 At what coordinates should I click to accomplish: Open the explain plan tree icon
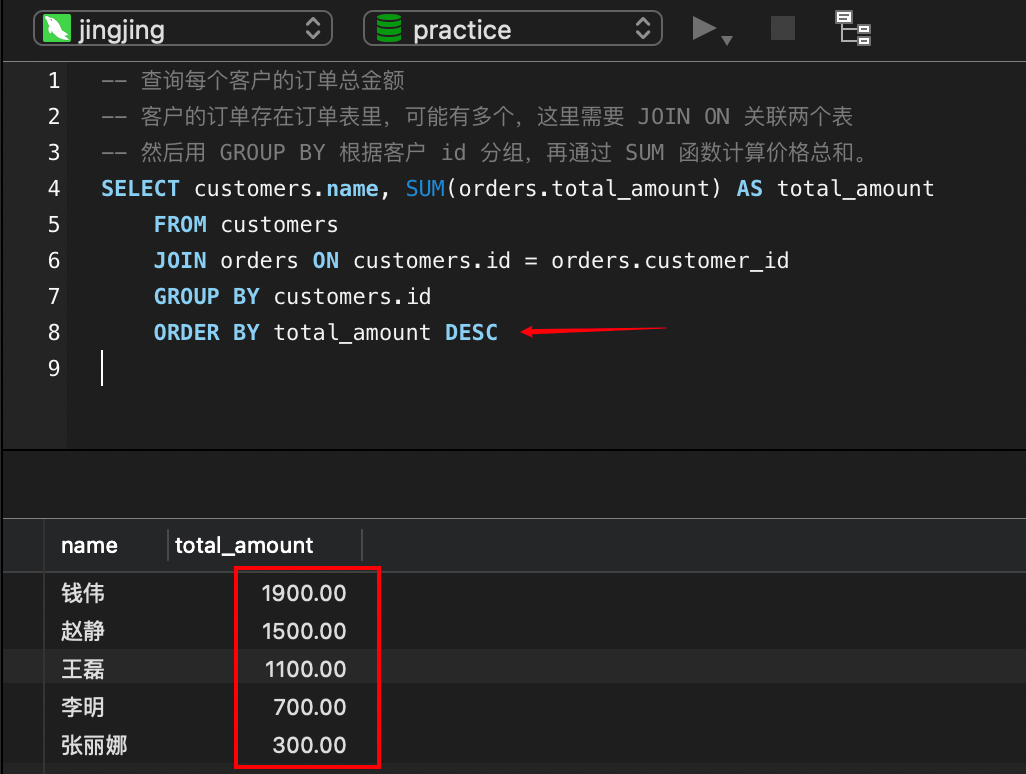(x=853, y=28)
